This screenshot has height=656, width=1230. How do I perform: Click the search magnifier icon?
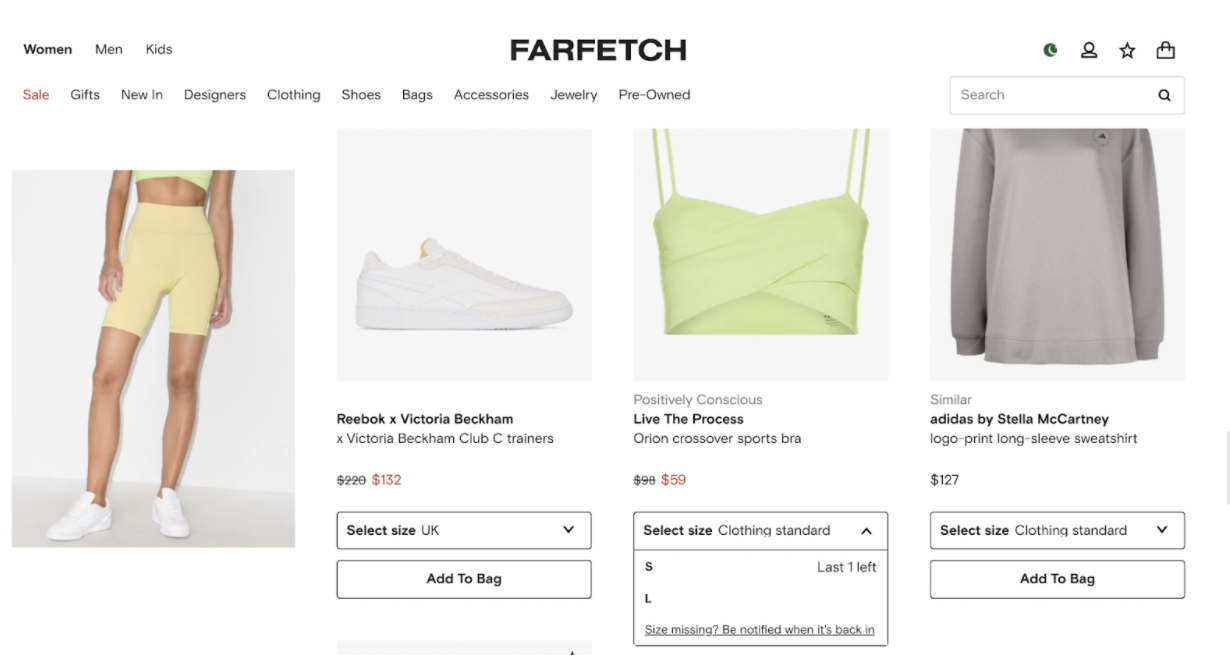point(1164,96)
